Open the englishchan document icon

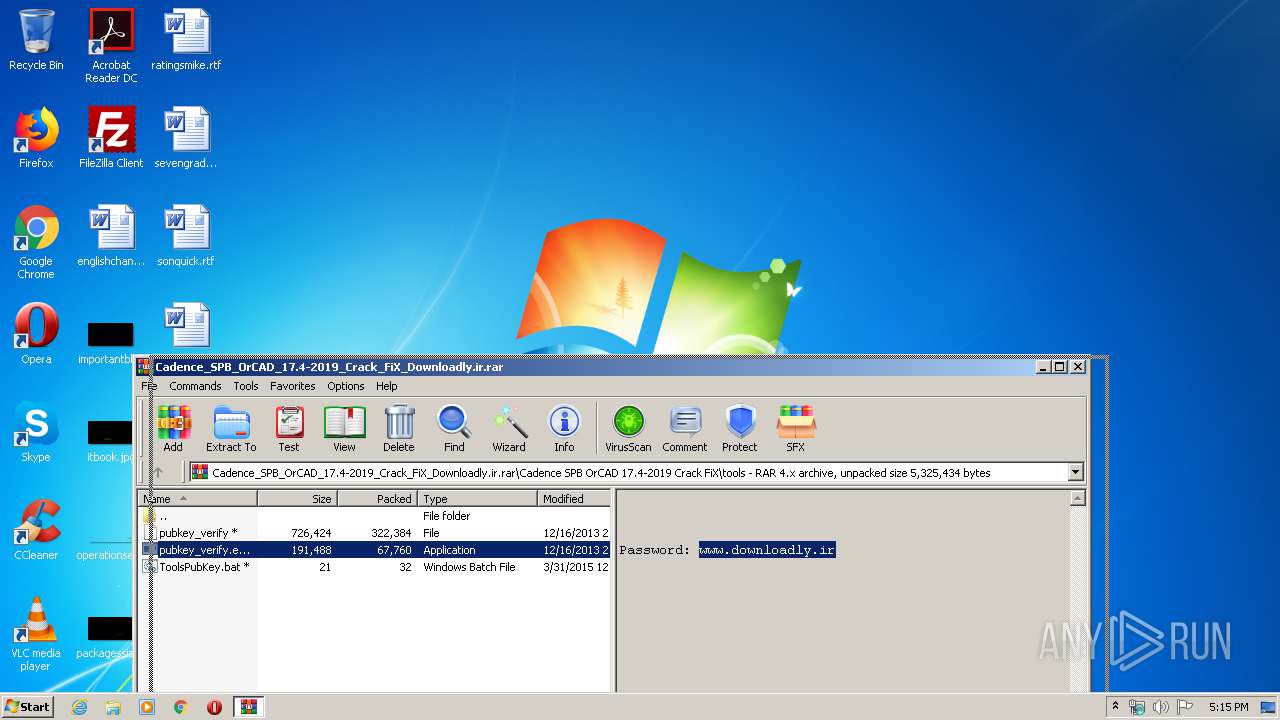pyautogui.click(x=111, y=236)
